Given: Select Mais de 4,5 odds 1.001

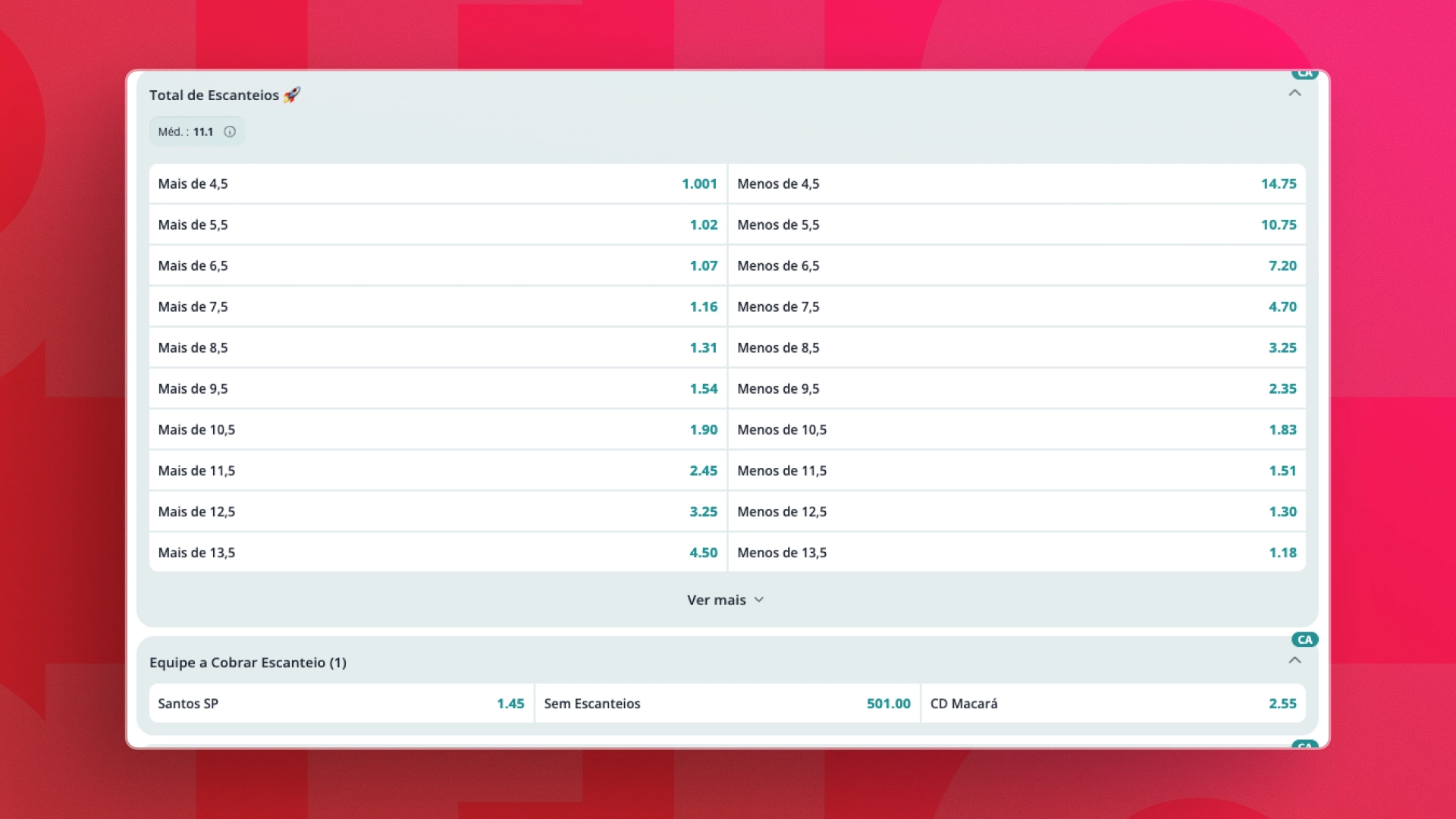Looking at the screenshot, I should [x=438, y=184].
